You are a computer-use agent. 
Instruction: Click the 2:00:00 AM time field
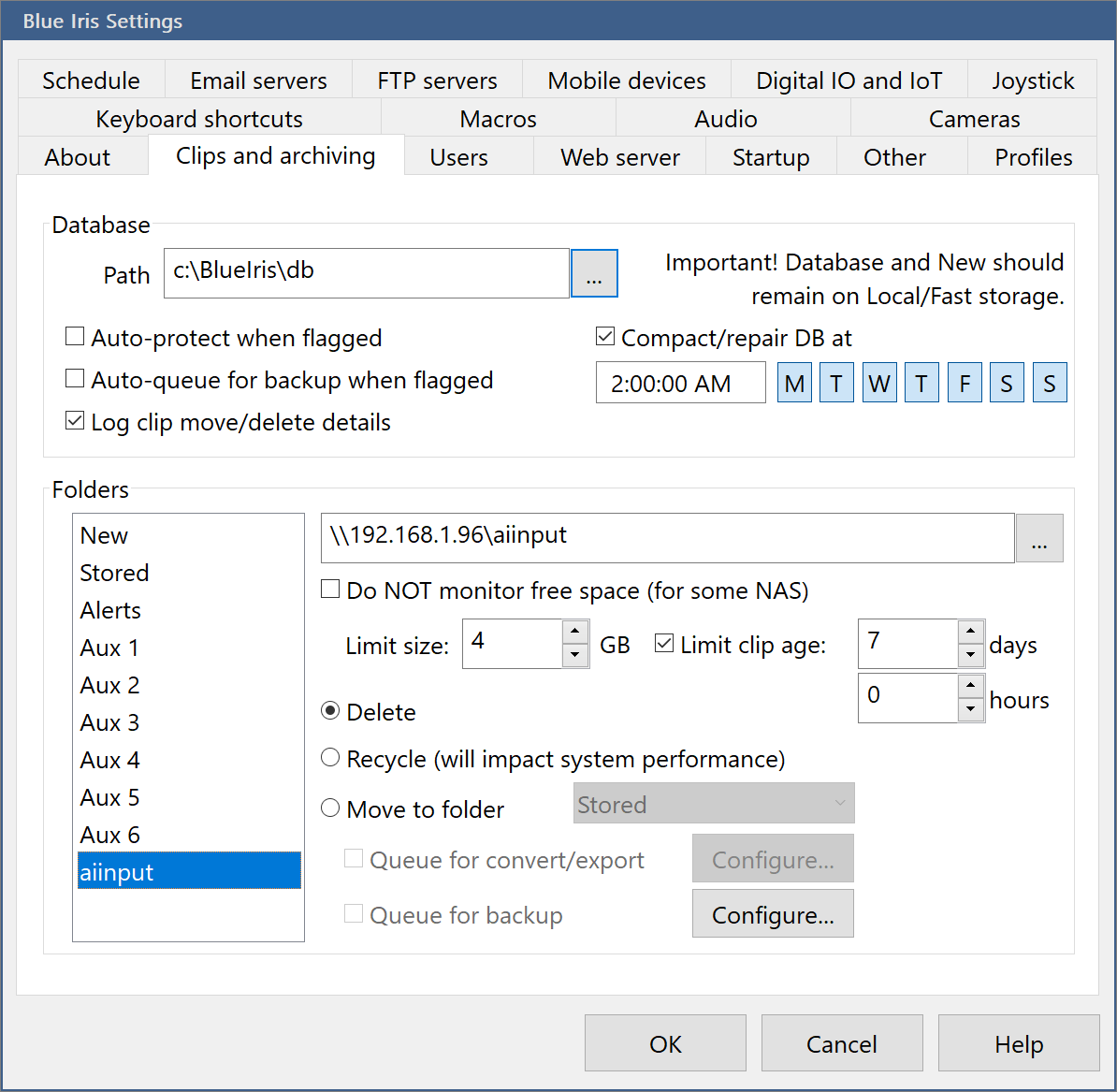tap(680, 384)
